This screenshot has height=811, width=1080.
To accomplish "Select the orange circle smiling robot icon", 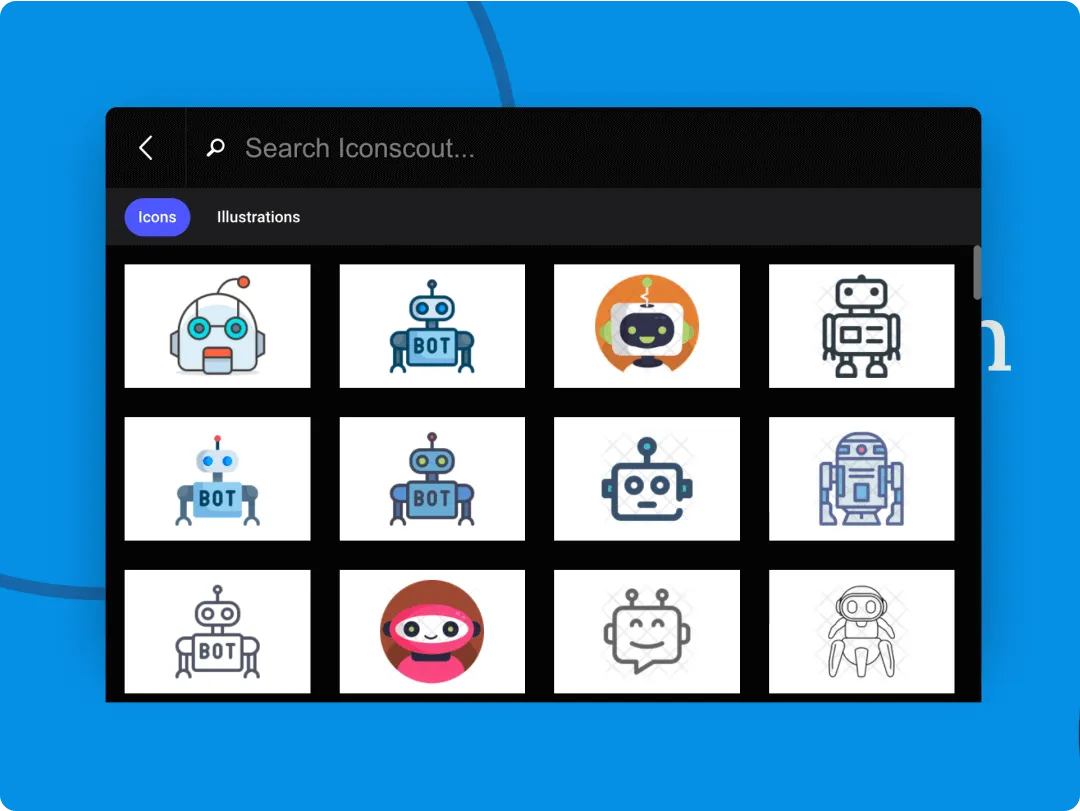I will click(x=647, y=326).
